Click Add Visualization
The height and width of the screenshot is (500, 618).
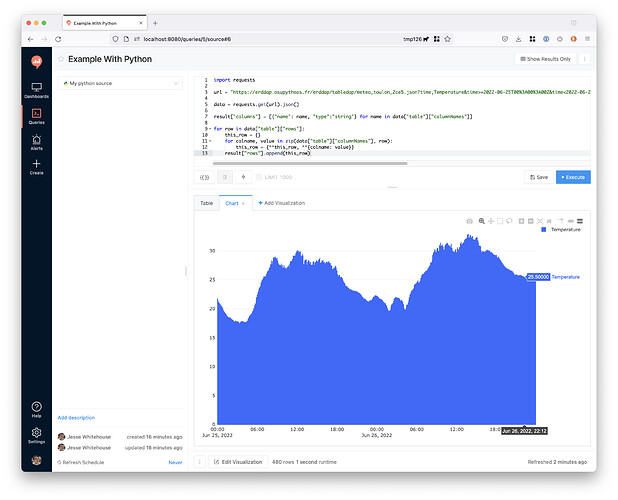point(281,203)
